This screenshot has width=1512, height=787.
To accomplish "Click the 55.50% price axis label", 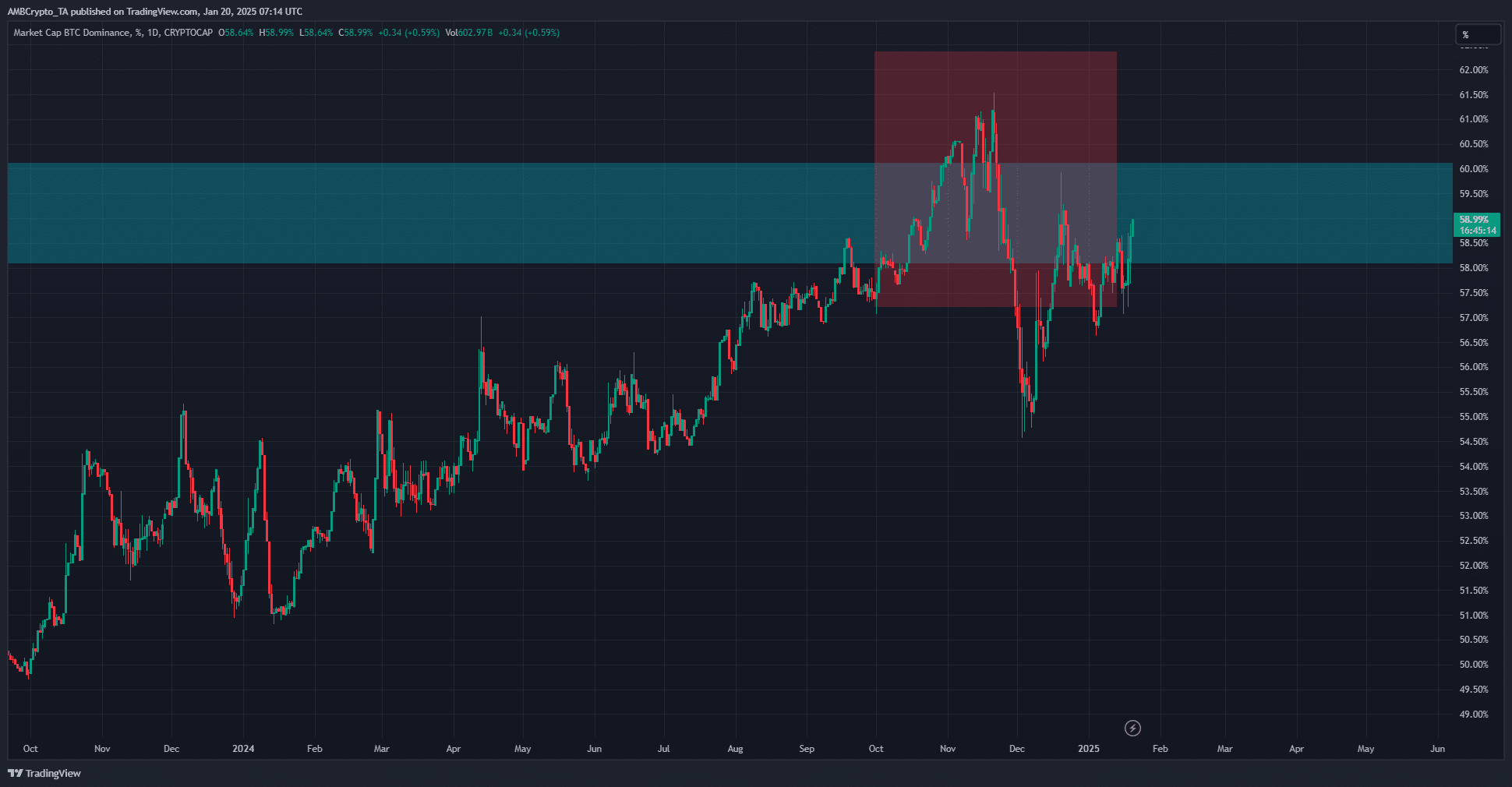I will [x=1474, y=392].
